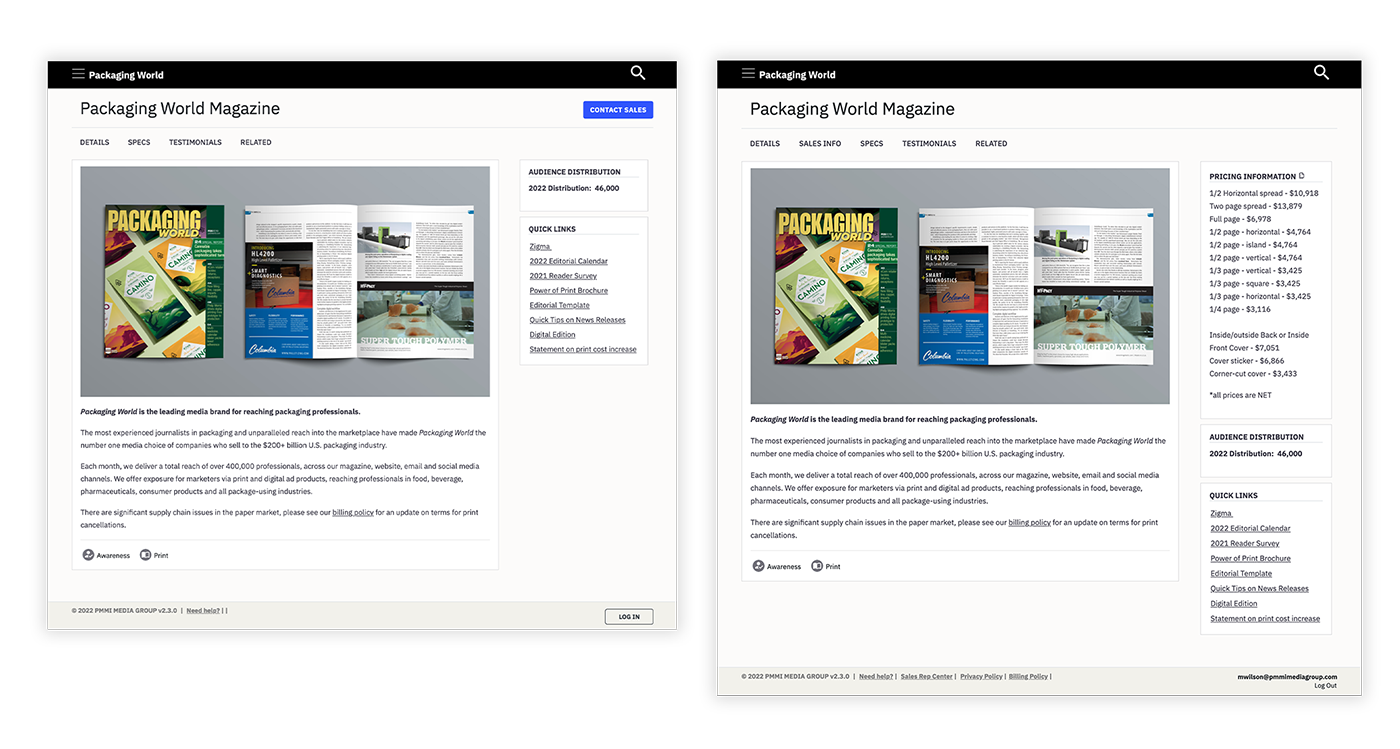Click the Log In button in footer

click(629, 617)
